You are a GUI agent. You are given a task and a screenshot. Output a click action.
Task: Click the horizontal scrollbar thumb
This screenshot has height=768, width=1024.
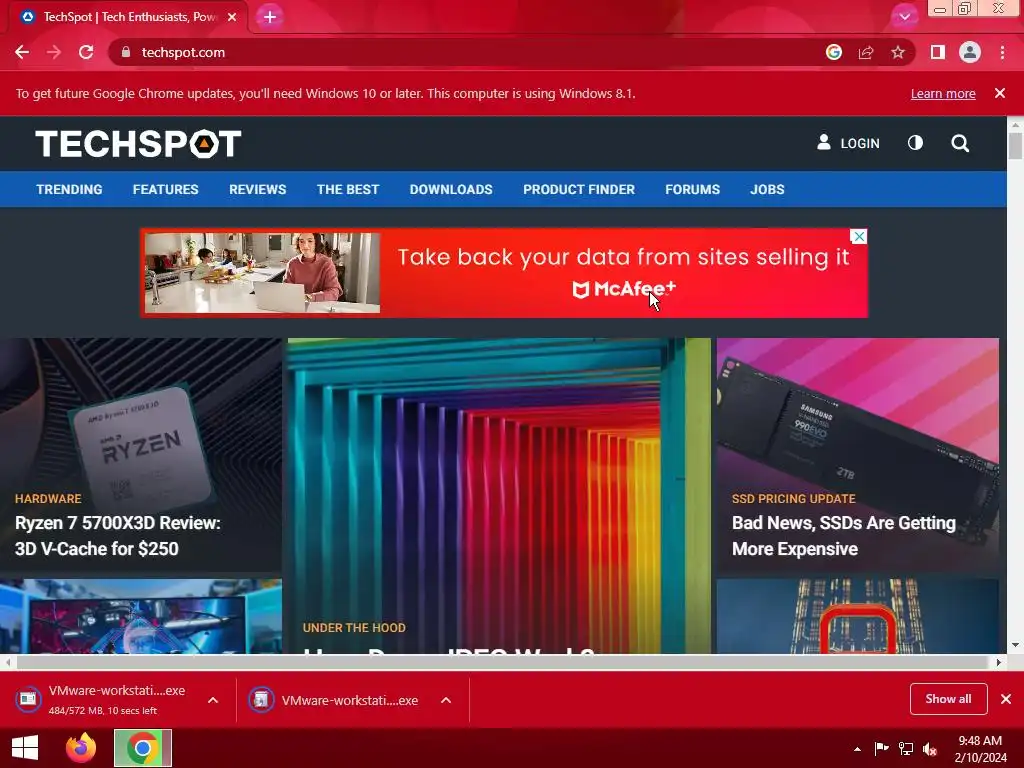(x=503, y=662)
